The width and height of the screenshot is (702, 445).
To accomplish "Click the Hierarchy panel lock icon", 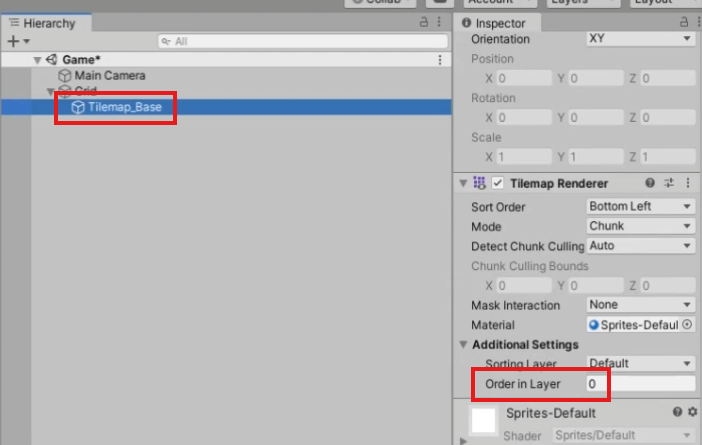I will 424,21.
